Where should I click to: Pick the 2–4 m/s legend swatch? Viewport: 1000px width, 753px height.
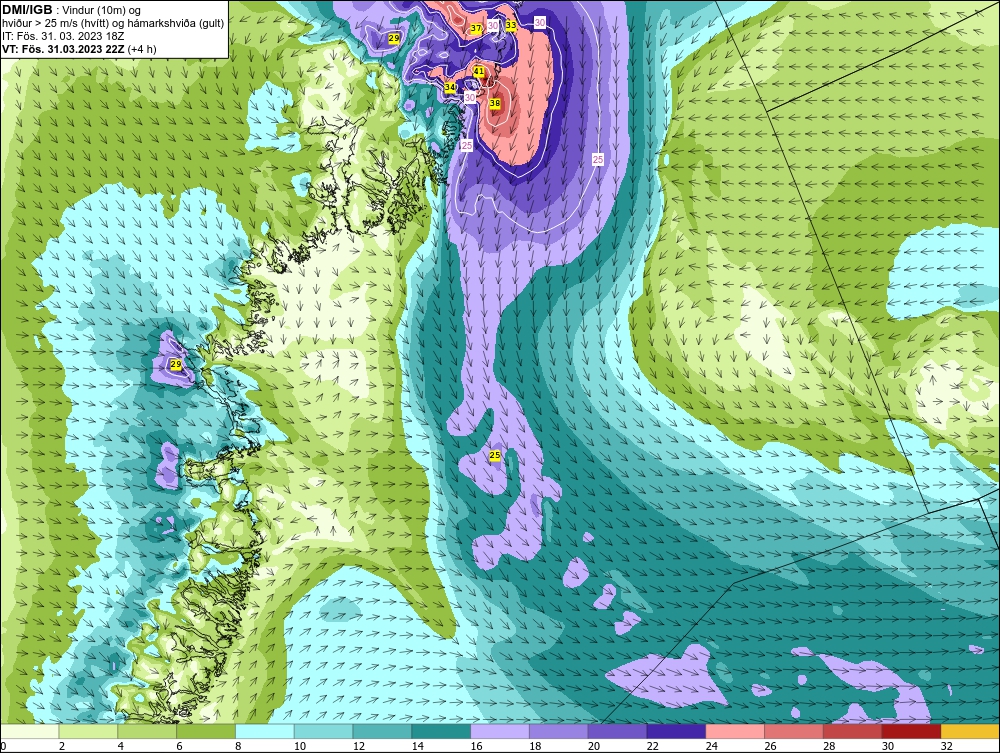pos(88,731)
